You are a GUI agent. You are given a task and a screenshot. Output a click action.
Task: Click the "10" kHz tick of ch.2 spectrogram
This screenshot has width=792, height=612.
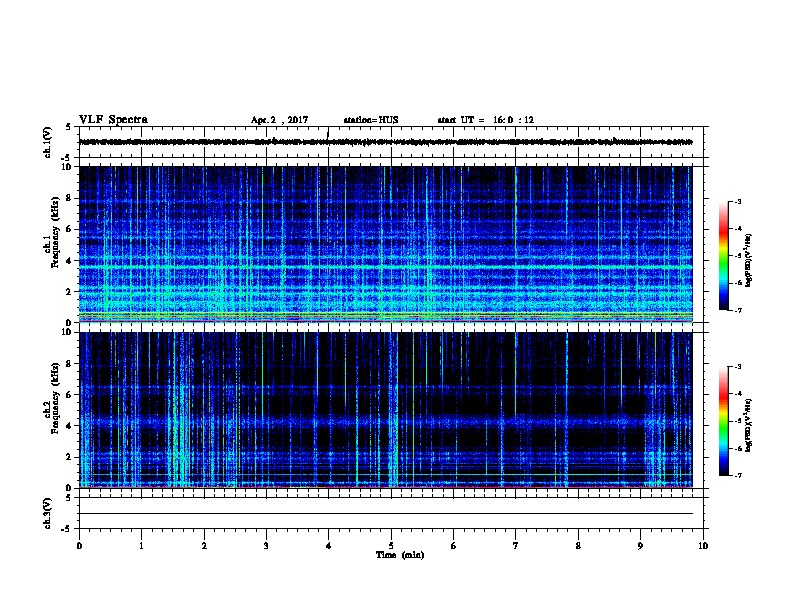point(67,332)
